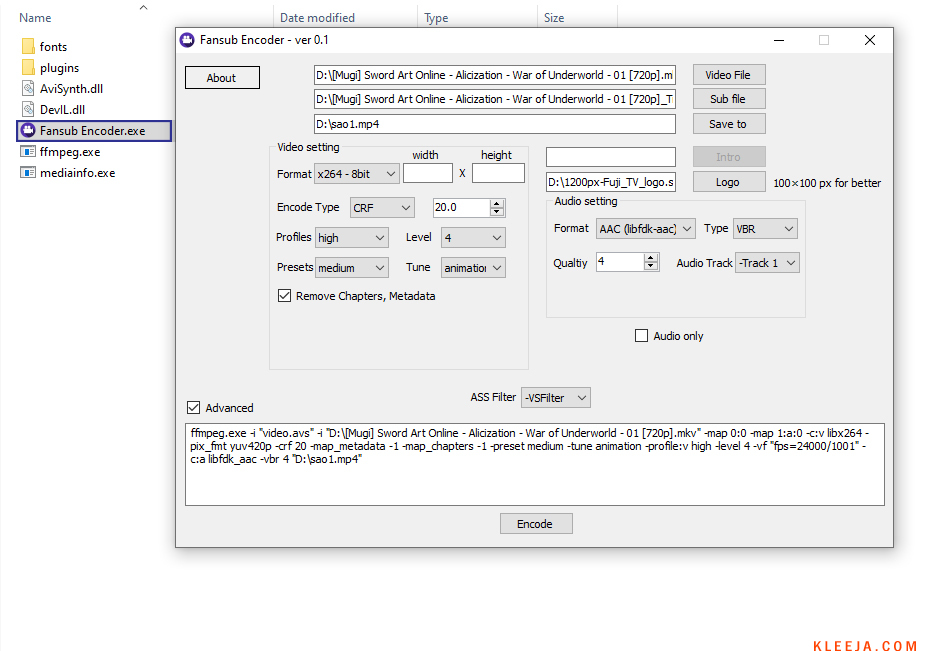This screenshot has height=651, width=931.
Task: Open the ASS Filter VSFilter dropdown
Action: [x=556, y=398]
